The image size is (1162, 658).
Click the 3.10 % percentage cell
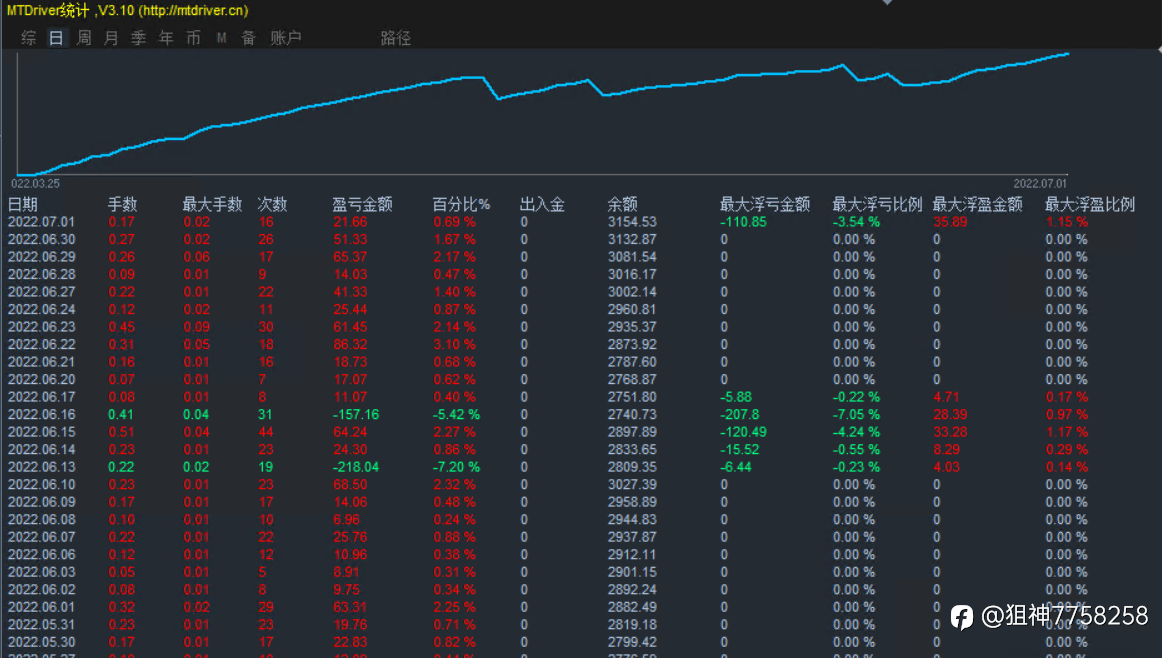pyautogui.click(x=454, y=345)
